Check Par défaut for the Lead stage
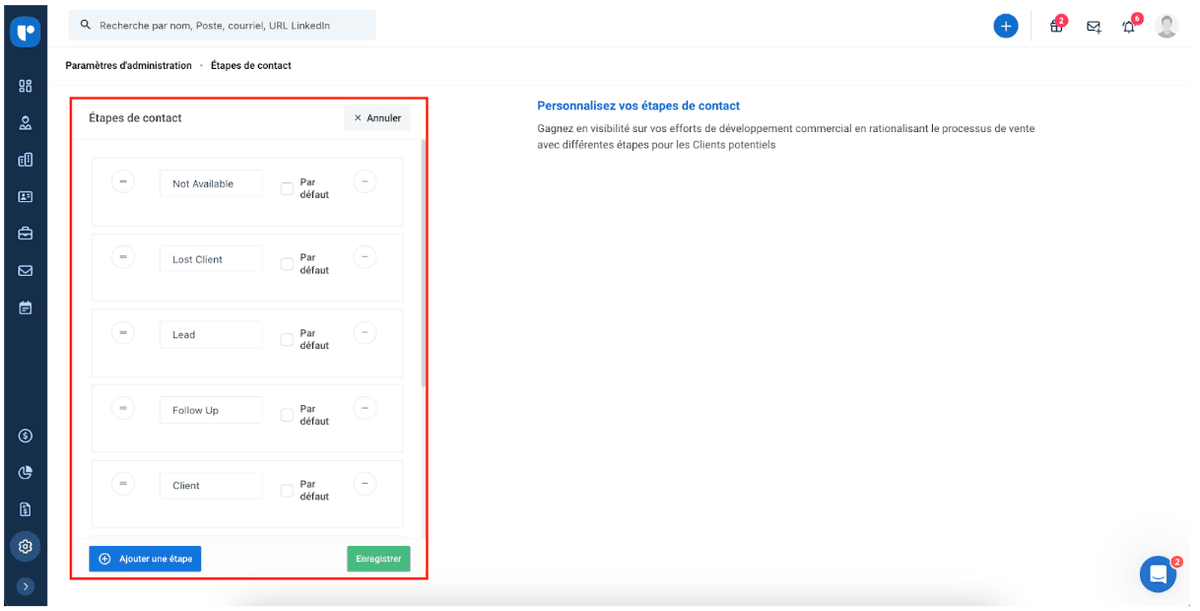The width and height of the screenshot is (1200, 611). pyautogui.click(x=287, y=338)
